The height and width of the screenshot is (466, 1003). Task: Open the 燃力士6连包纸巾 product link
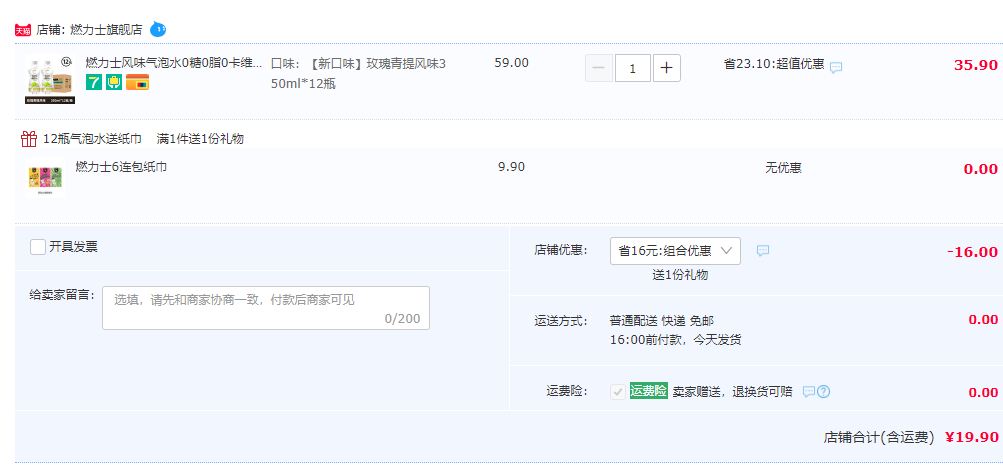pos(121,167)
